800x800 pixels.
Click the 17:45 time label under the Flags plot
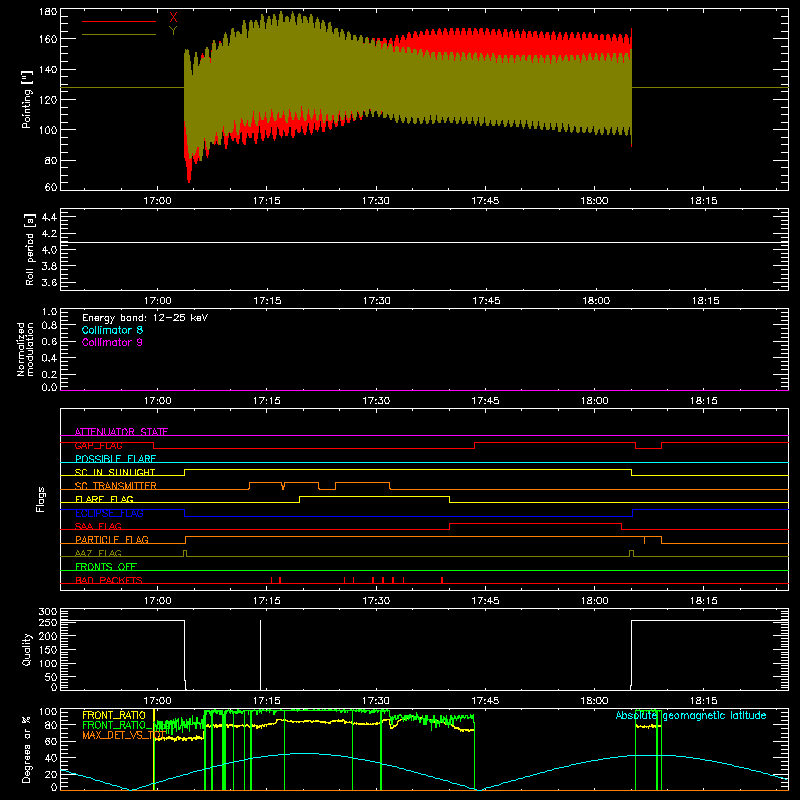pos(485,601)
